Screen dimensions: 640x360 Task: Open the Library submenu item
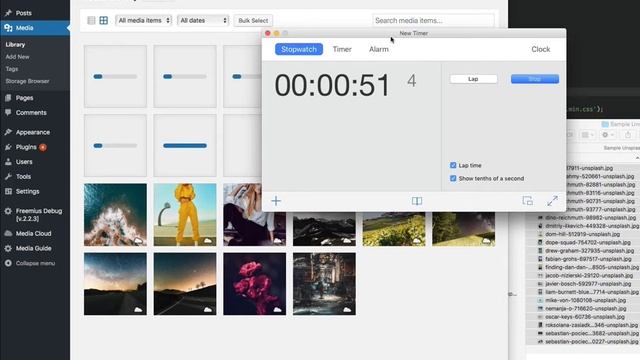point(16,44)
